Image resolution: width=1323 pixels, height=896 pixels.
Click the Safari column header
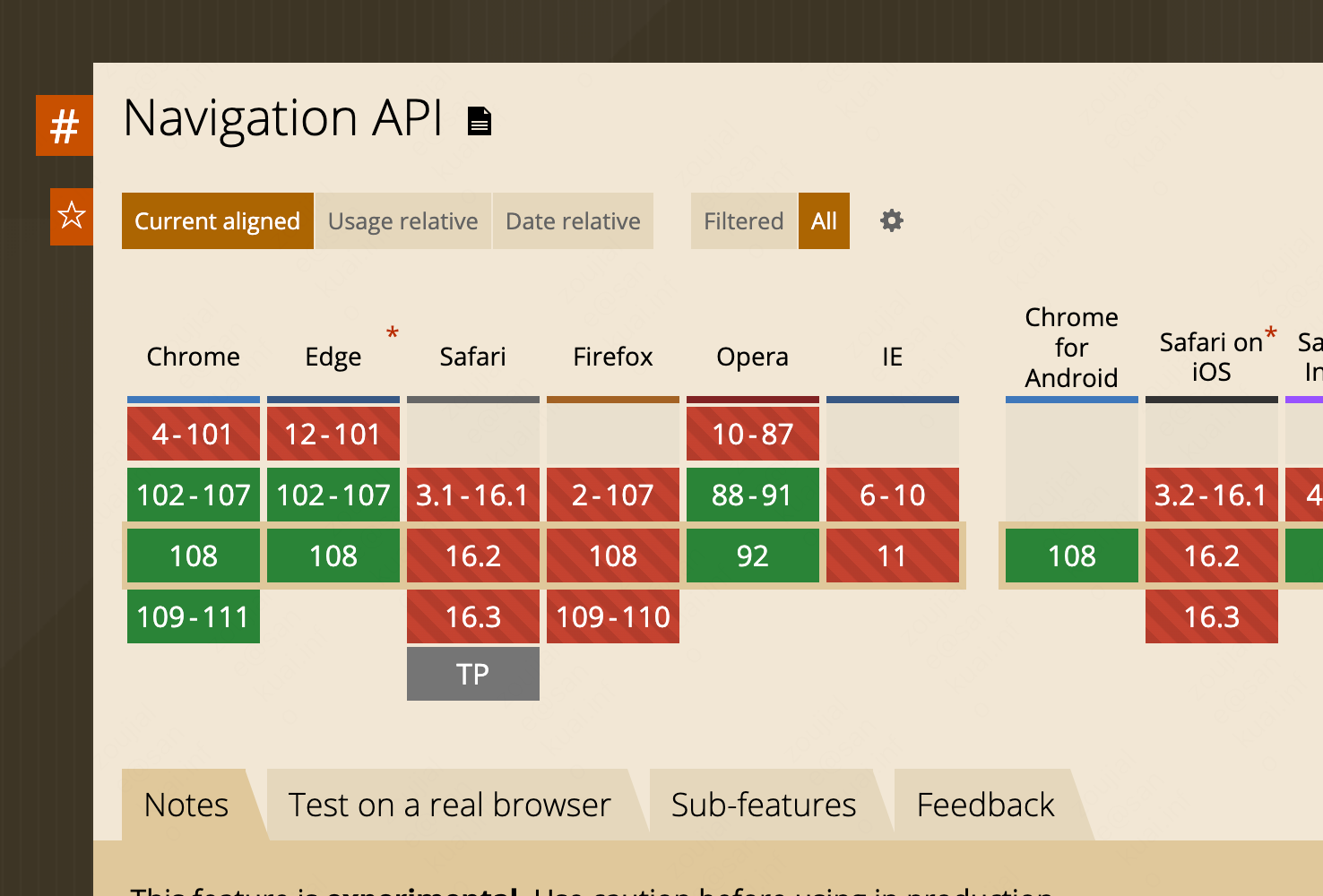[473, 357]
